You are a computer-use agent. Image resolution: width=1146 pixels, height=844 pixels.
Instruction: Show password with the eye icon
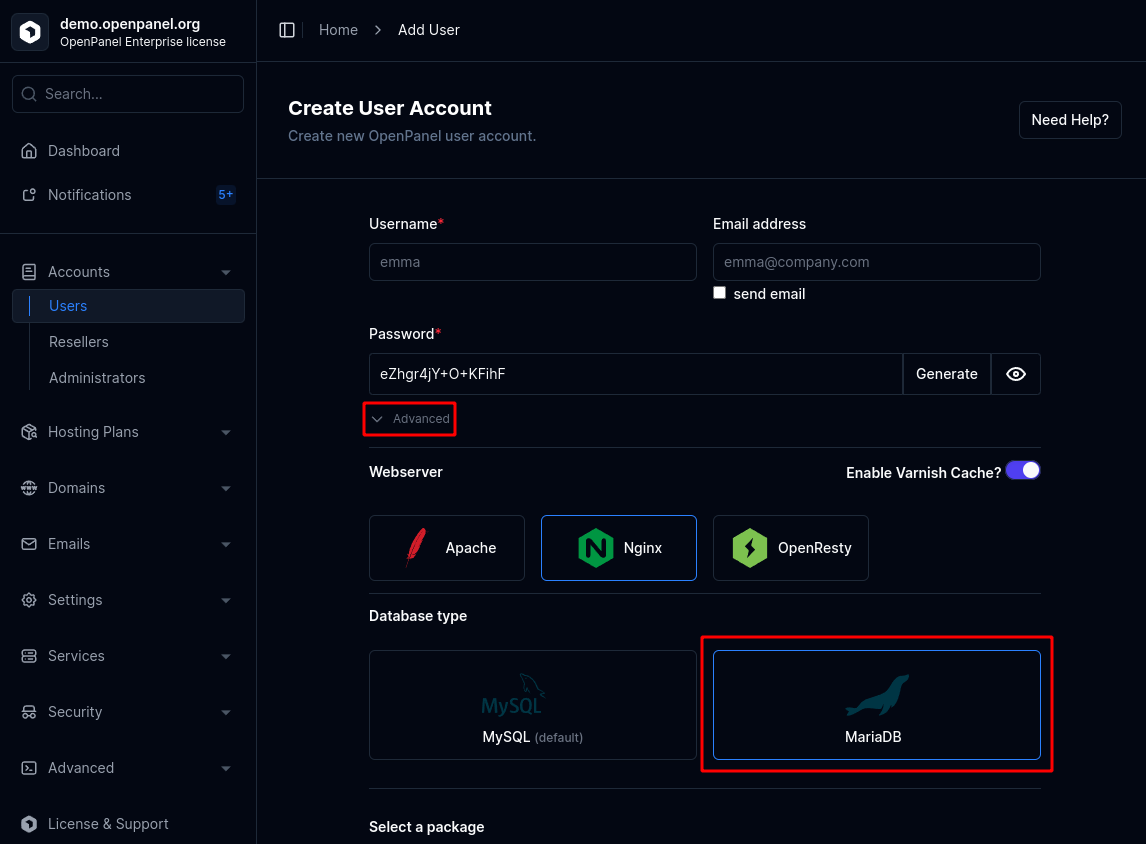[1015, 374]
